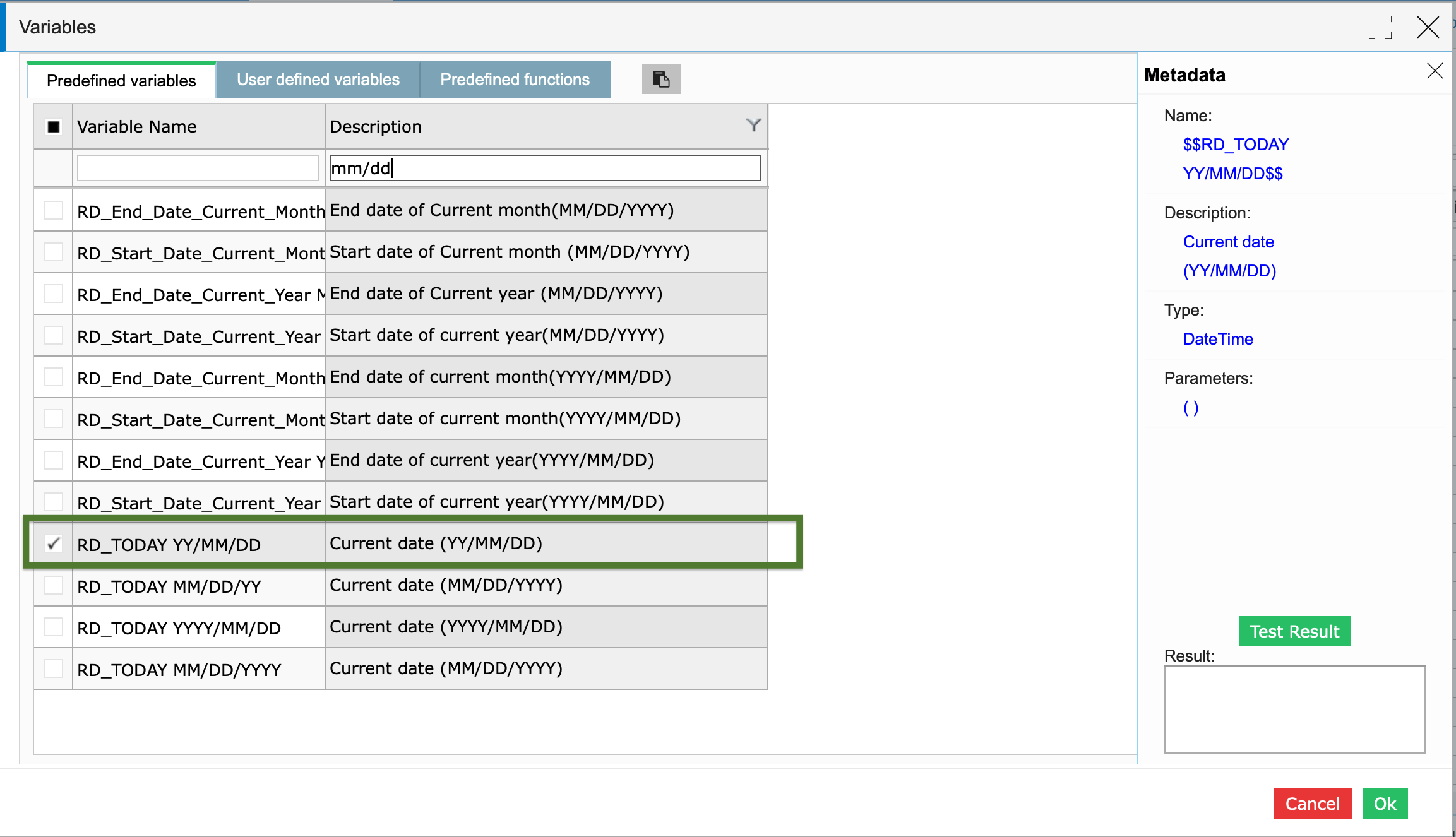1456x837 pixels.
Task: Click the Test Result button
Action: pyautogui.click(x=1294, y=631)
